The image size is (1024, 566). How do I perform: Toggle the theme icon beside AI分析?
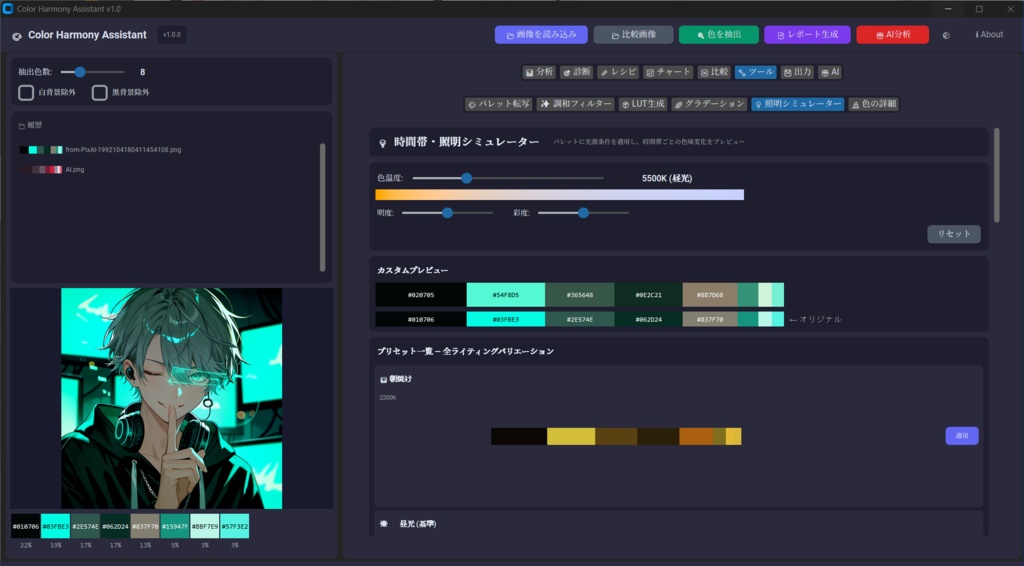pyautogui.click(x=946, y=35)
